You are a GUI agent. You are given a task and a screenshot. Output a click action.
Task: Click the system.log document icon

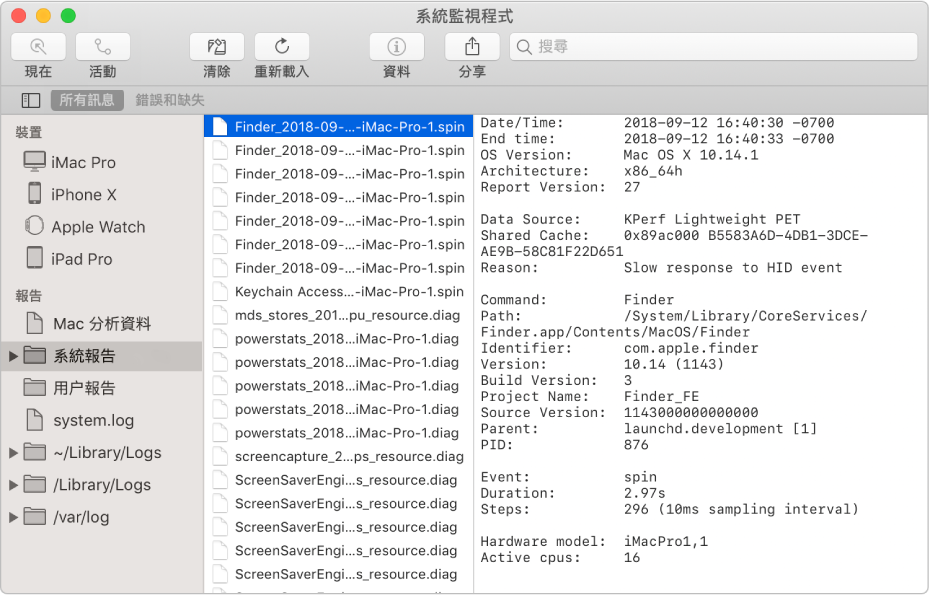(34, 420)
